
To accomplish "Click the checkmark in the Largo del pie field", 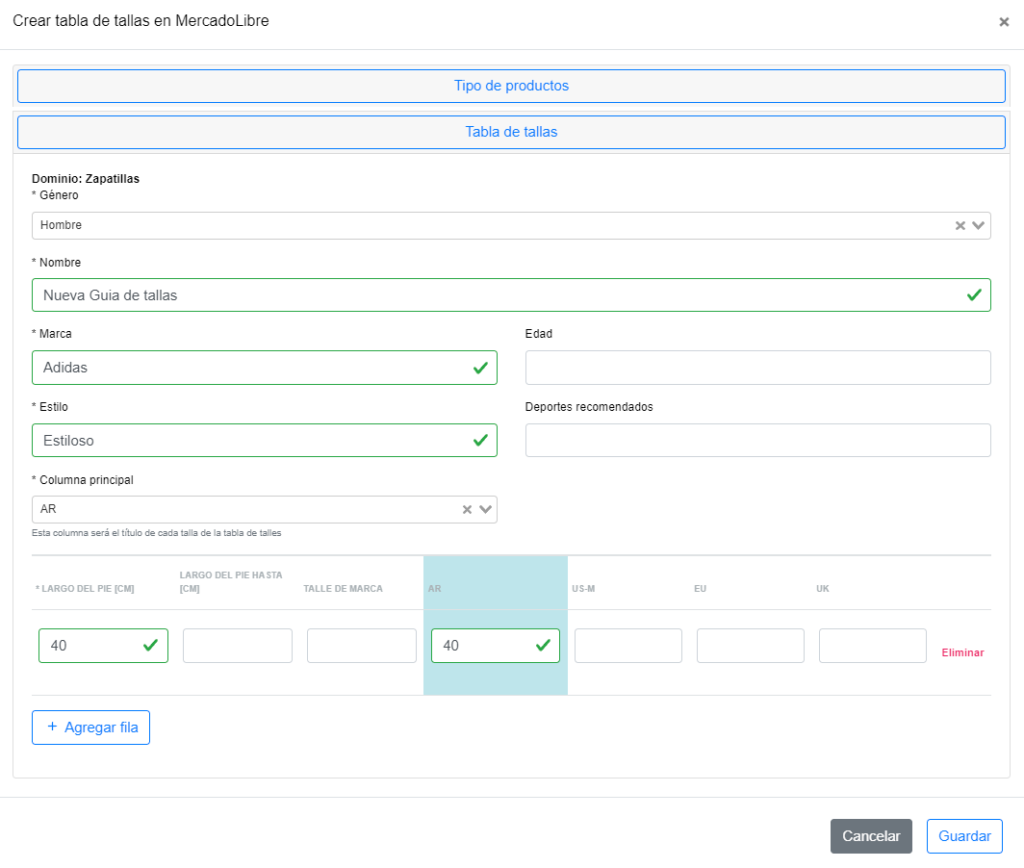I will (x=150, y=645).
